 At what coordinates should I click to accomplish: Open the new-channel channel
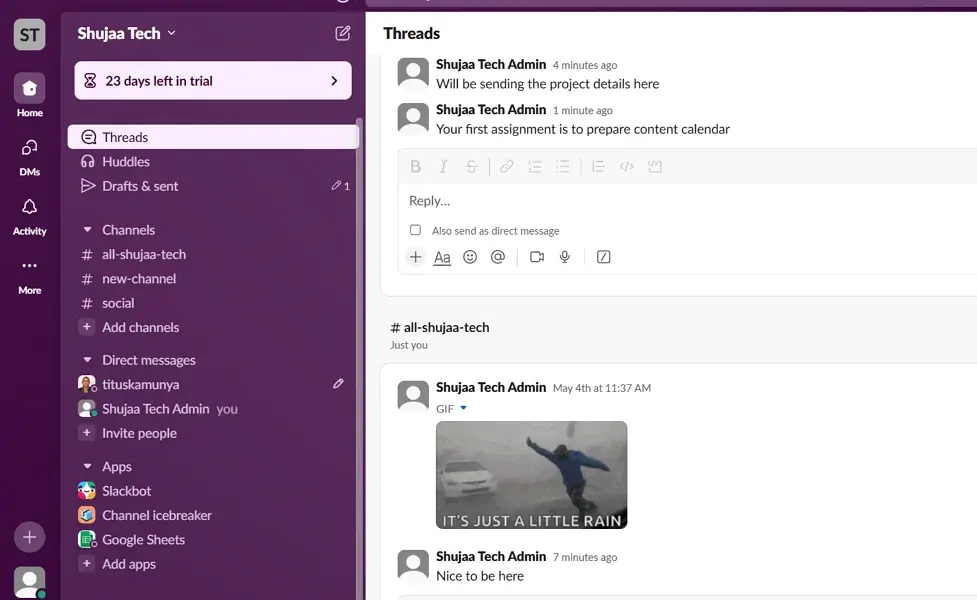213,279
